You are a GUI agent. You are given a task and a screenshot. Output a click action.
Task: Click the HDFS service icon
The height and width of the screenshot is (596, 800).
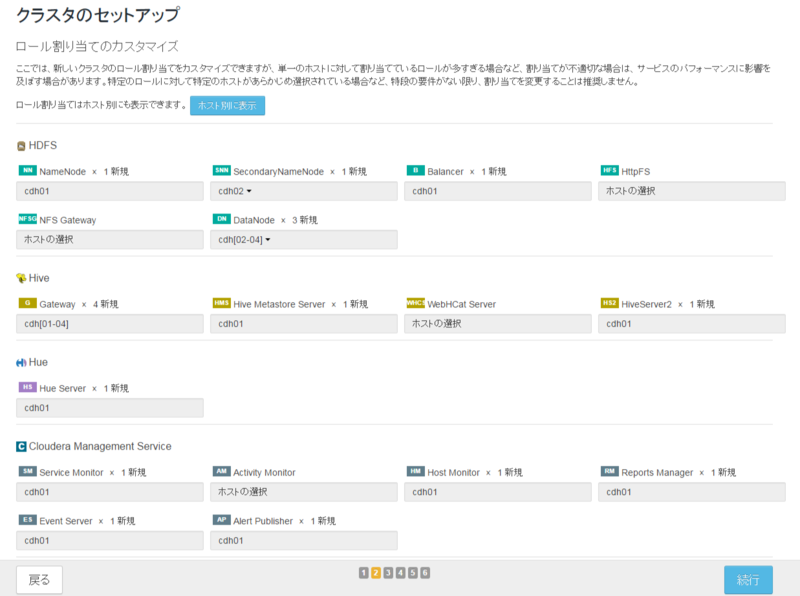[x=21, y=146]
